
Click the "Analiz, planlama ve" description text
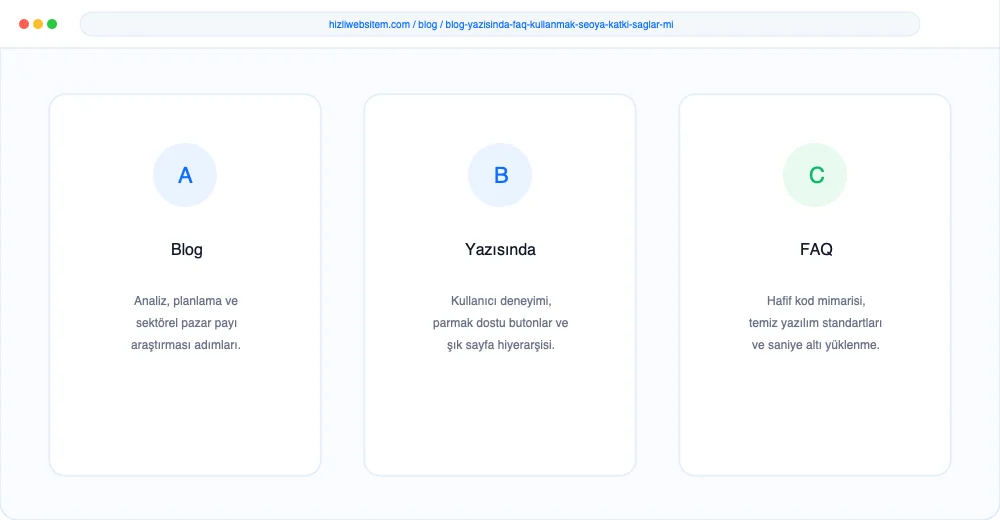(186, 301)
